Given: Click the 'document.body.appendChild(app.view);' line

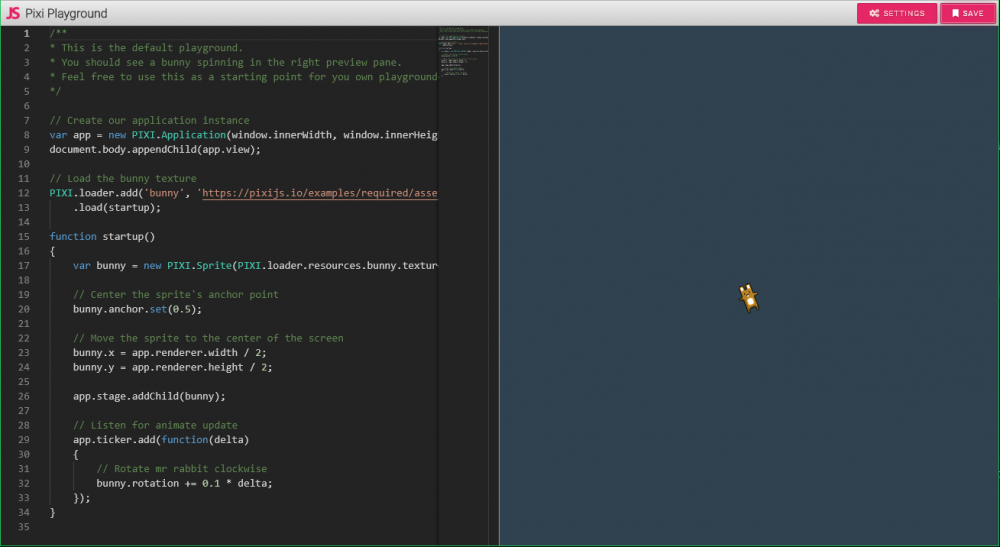Looking at the screenshot, I should pos(155,149).
